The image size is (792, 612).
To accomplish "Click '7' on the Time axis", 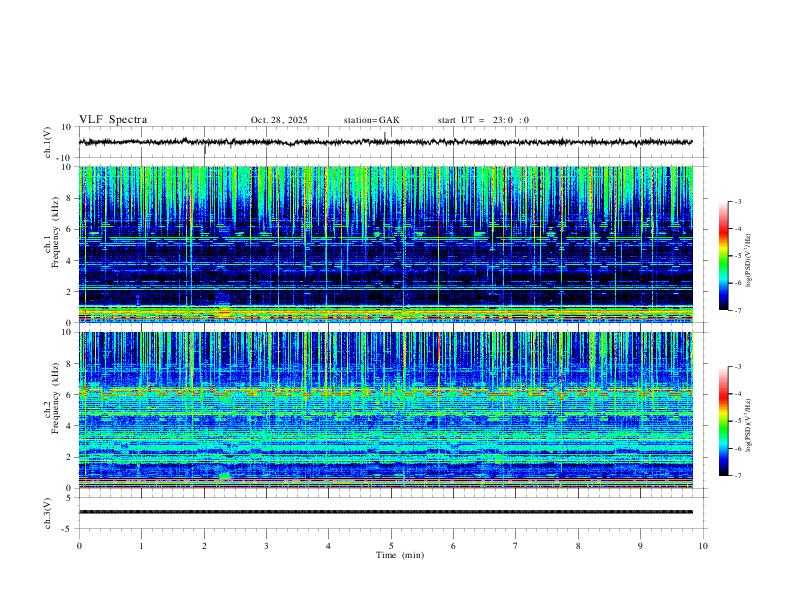I will (516, 546).
